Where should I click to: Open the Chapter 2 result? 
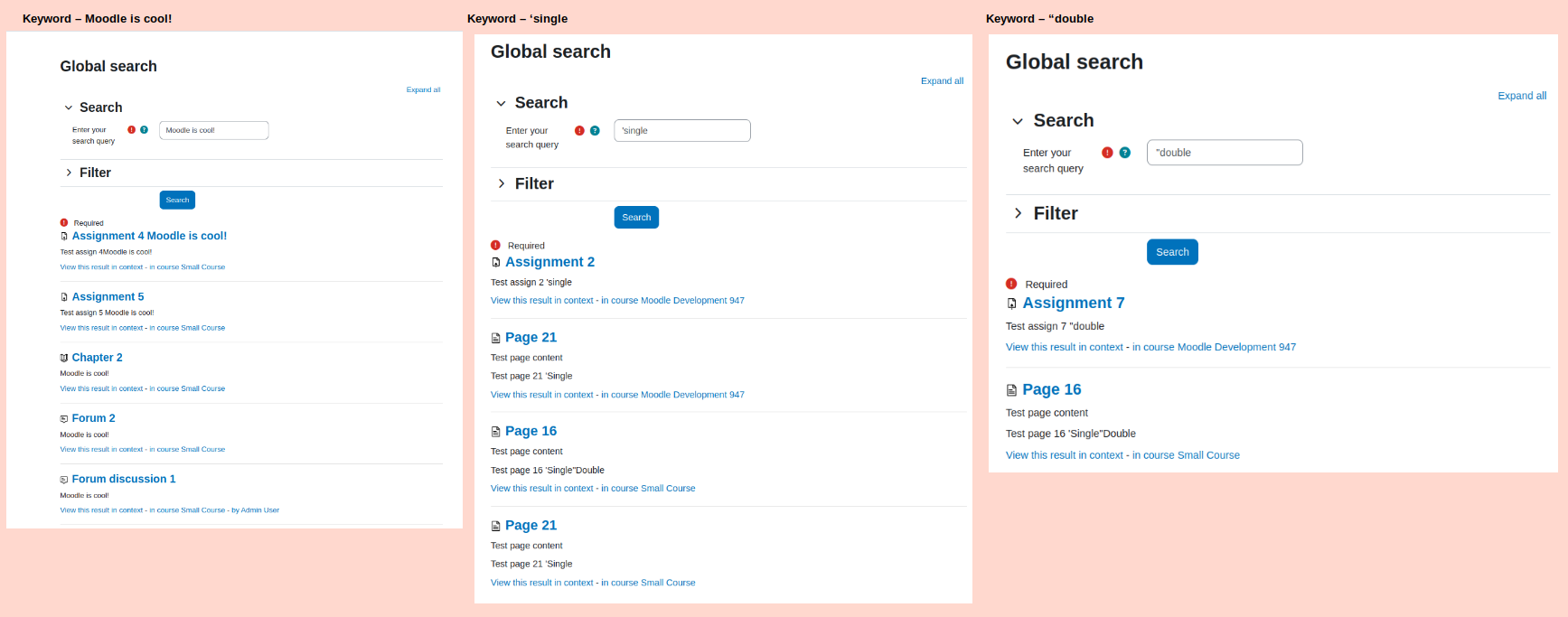(97, 358)
